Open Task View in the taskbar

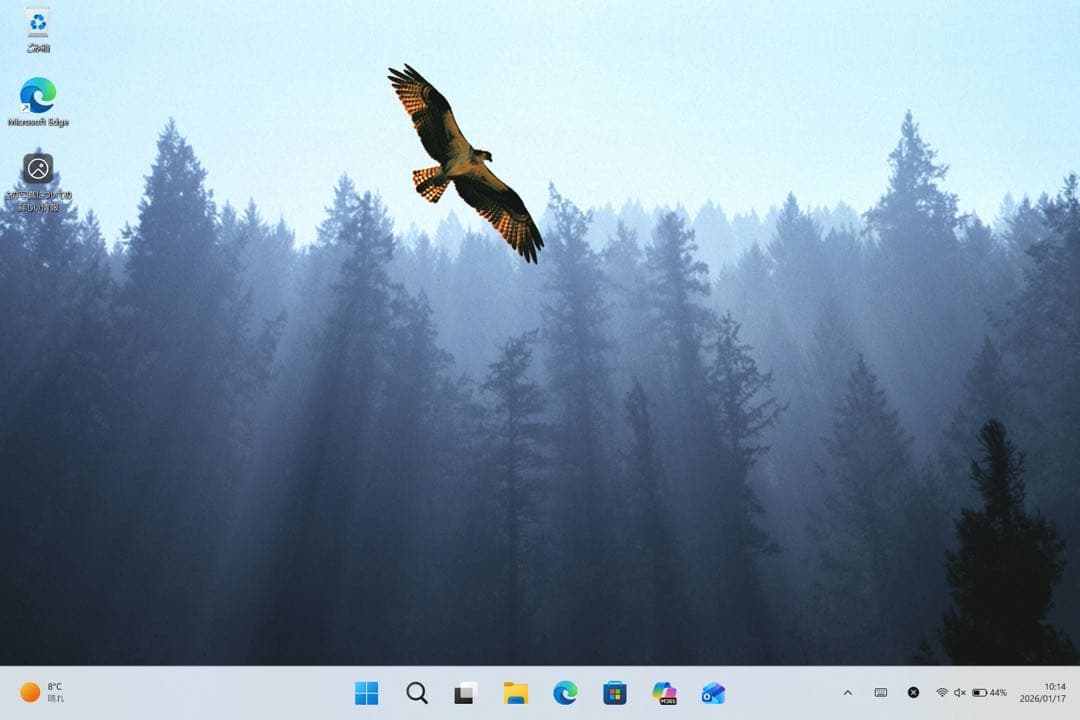466,693
